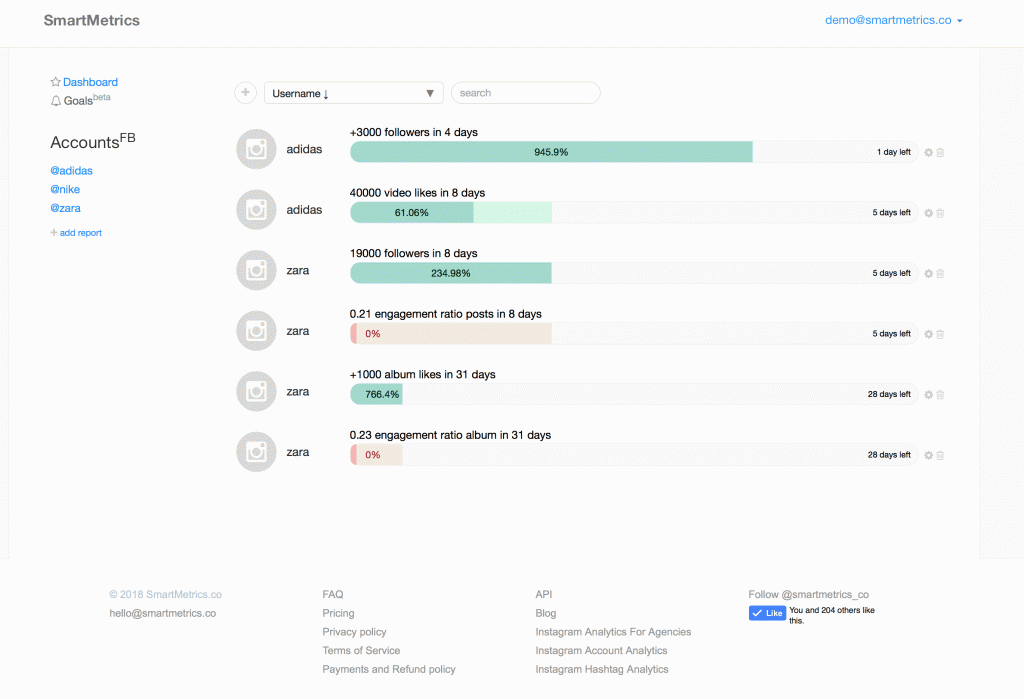Screen dimensions: 1024x699
Task: Click the add report link
Action: 76,233
